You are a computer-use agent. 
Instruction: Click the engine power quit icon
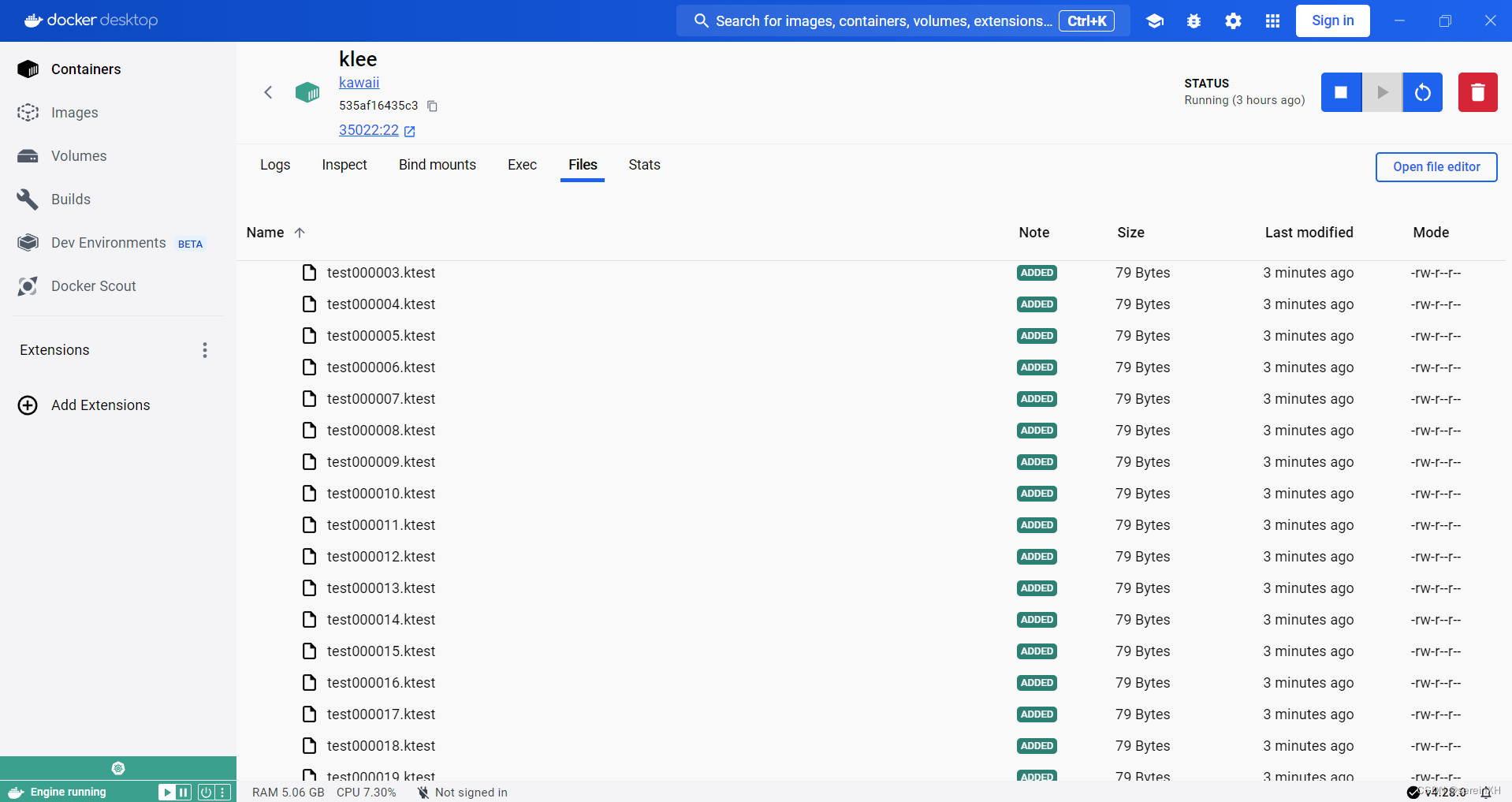click(x=206, y=793)
